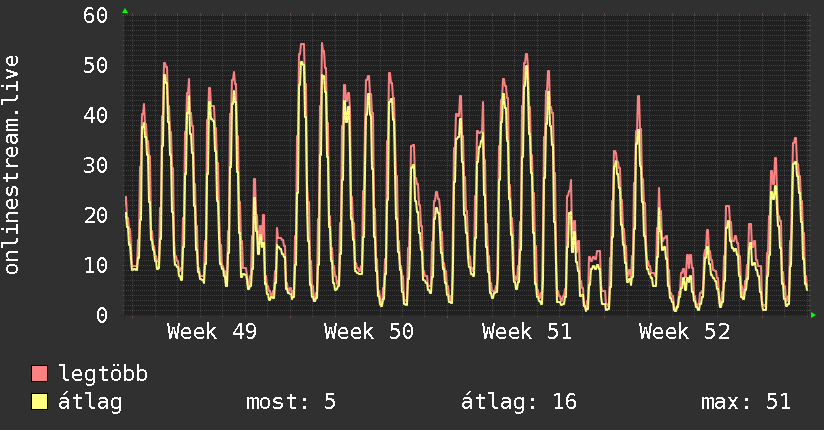Click the Week 52 axis label
The height and width of the screenshot is (430, 824).
coord(684,332)
